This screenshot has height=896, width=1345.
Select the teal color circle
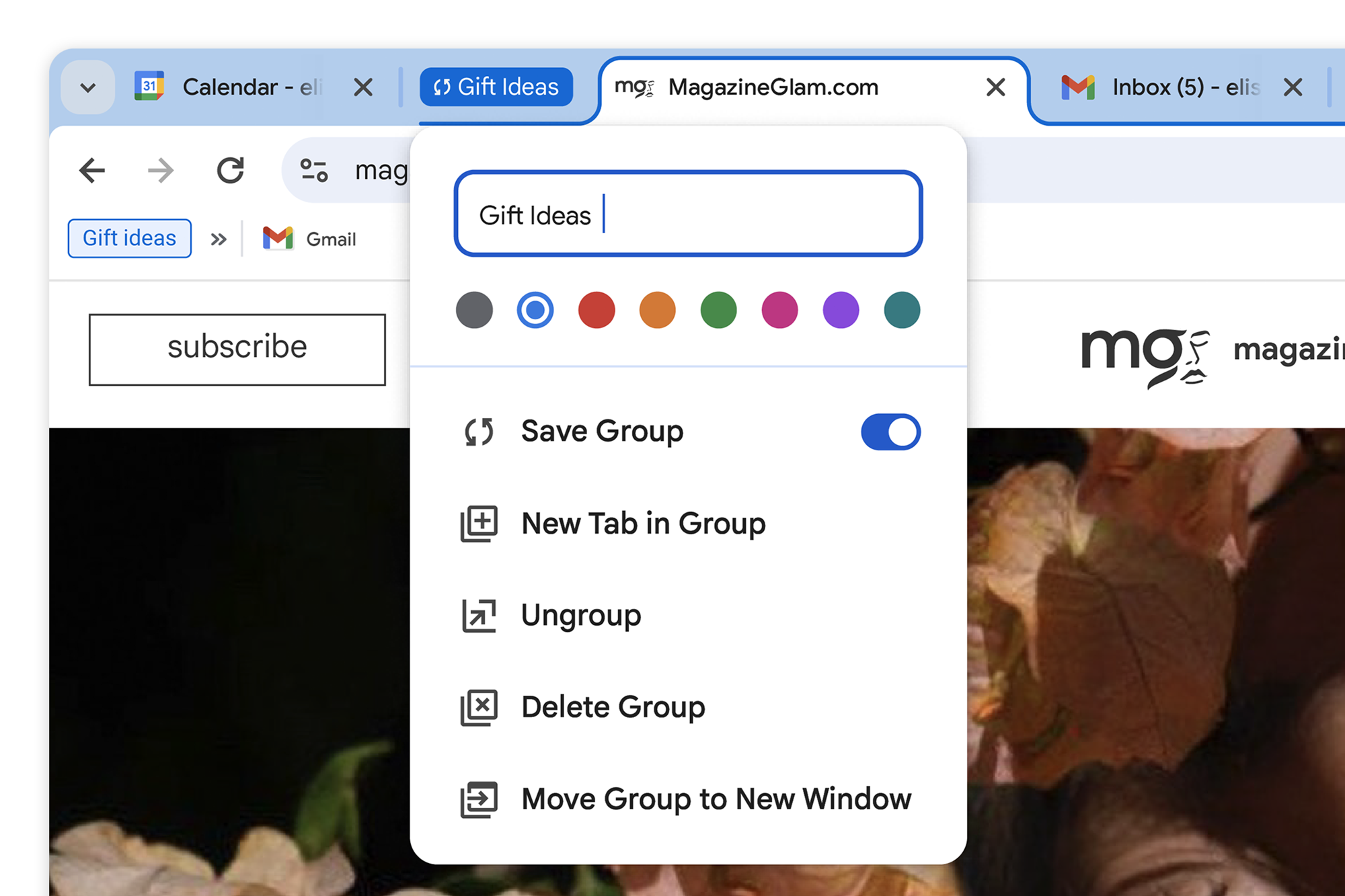point(901,308)
